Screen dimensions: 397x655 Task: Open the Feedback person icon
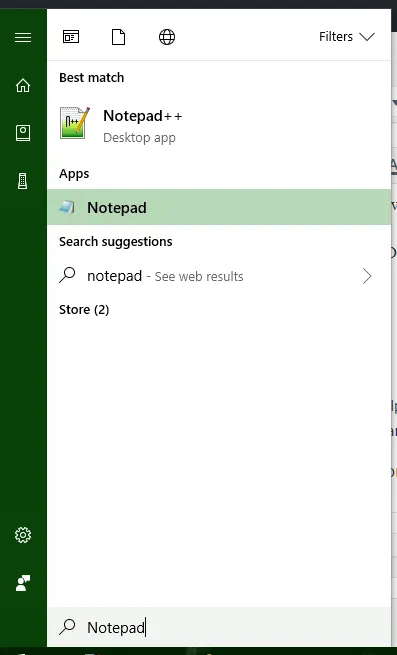[x=23, y=583]
